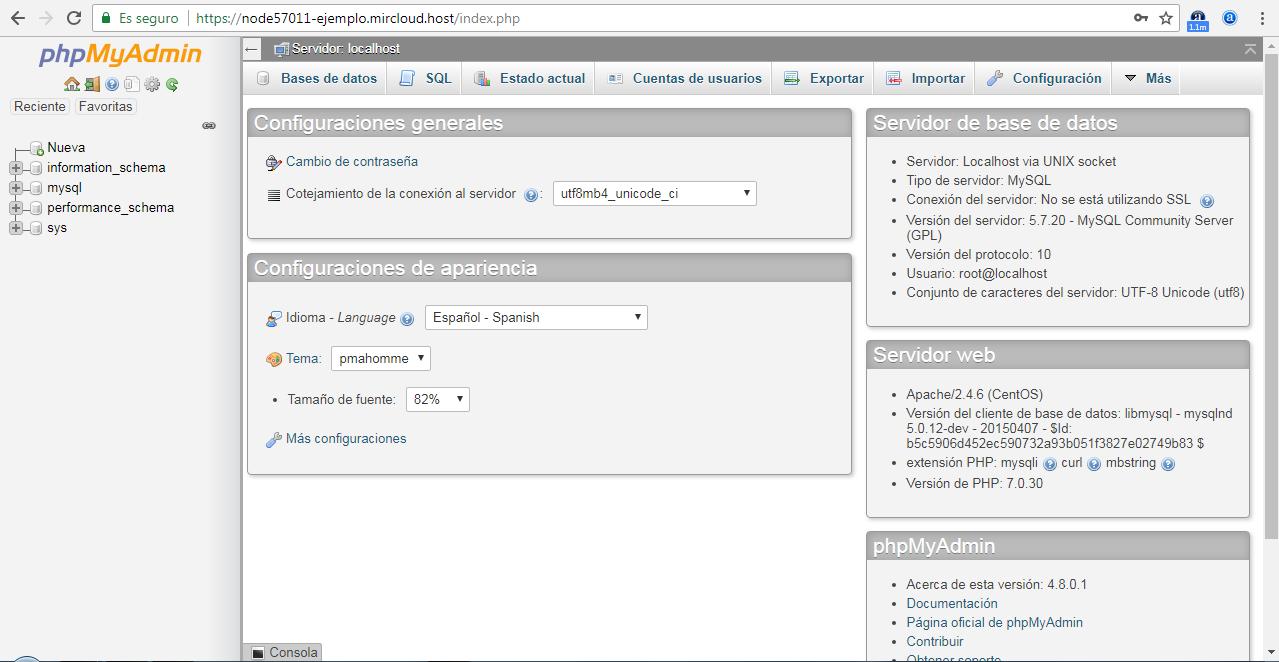
Task: Select sys database name in tree
Action: pyautogui.click(x=57, y=228)
